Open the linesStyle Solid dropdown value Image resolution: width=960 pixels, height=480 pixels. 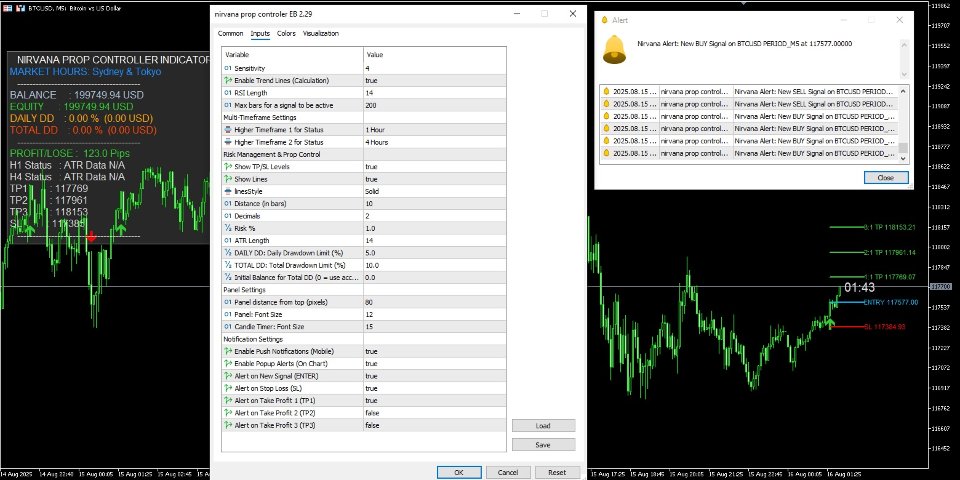tap(435, 192)
